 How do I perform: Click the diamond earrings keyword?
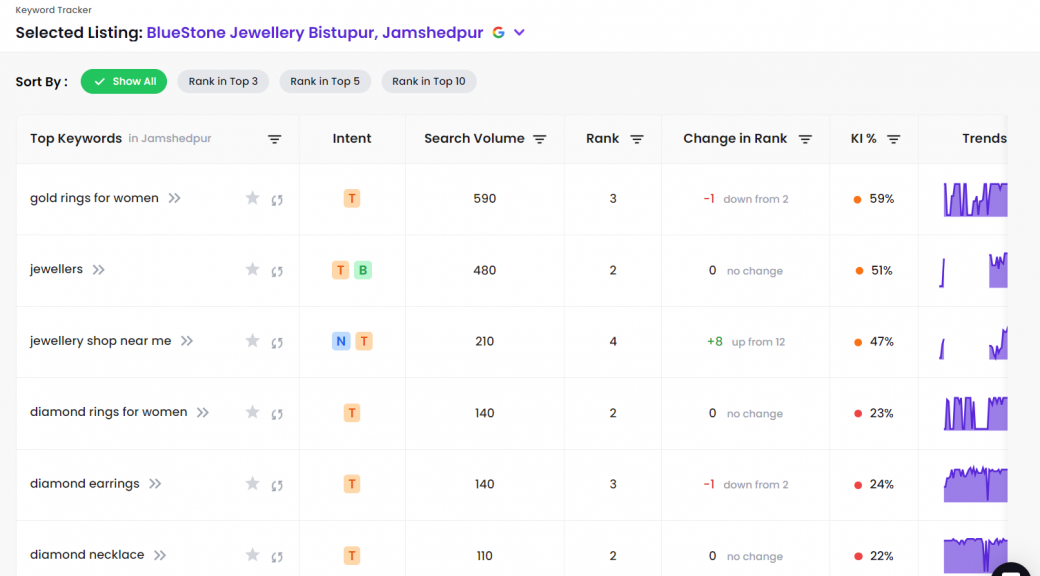85,483
